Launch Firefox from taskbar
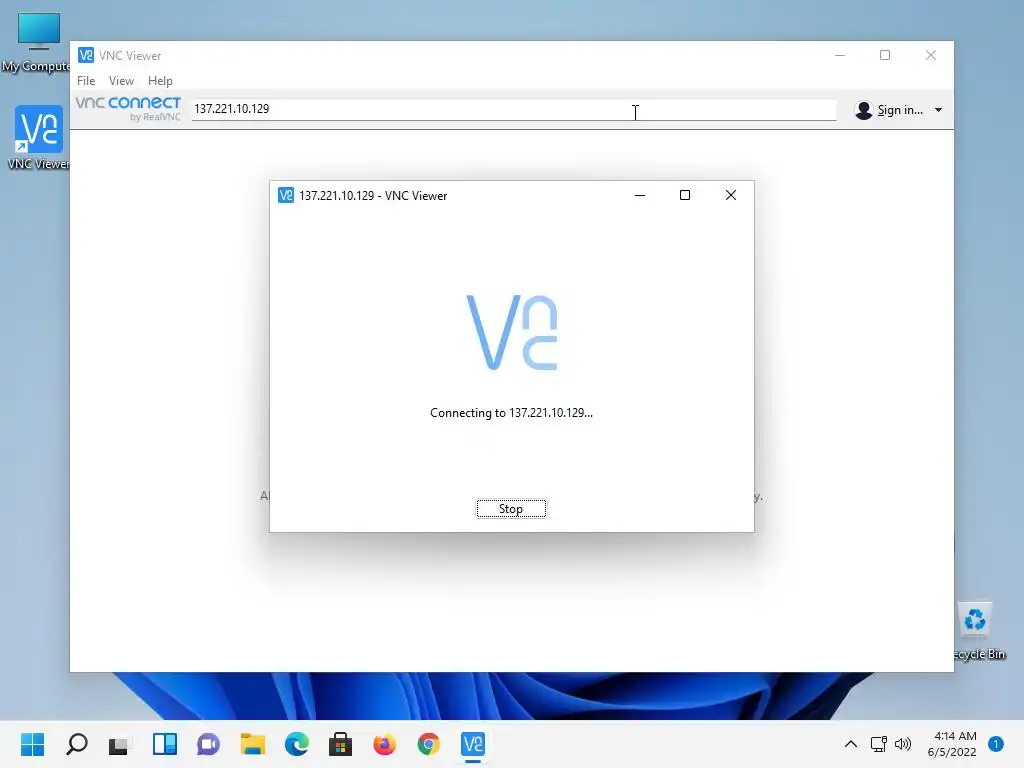 coord(385,744)
